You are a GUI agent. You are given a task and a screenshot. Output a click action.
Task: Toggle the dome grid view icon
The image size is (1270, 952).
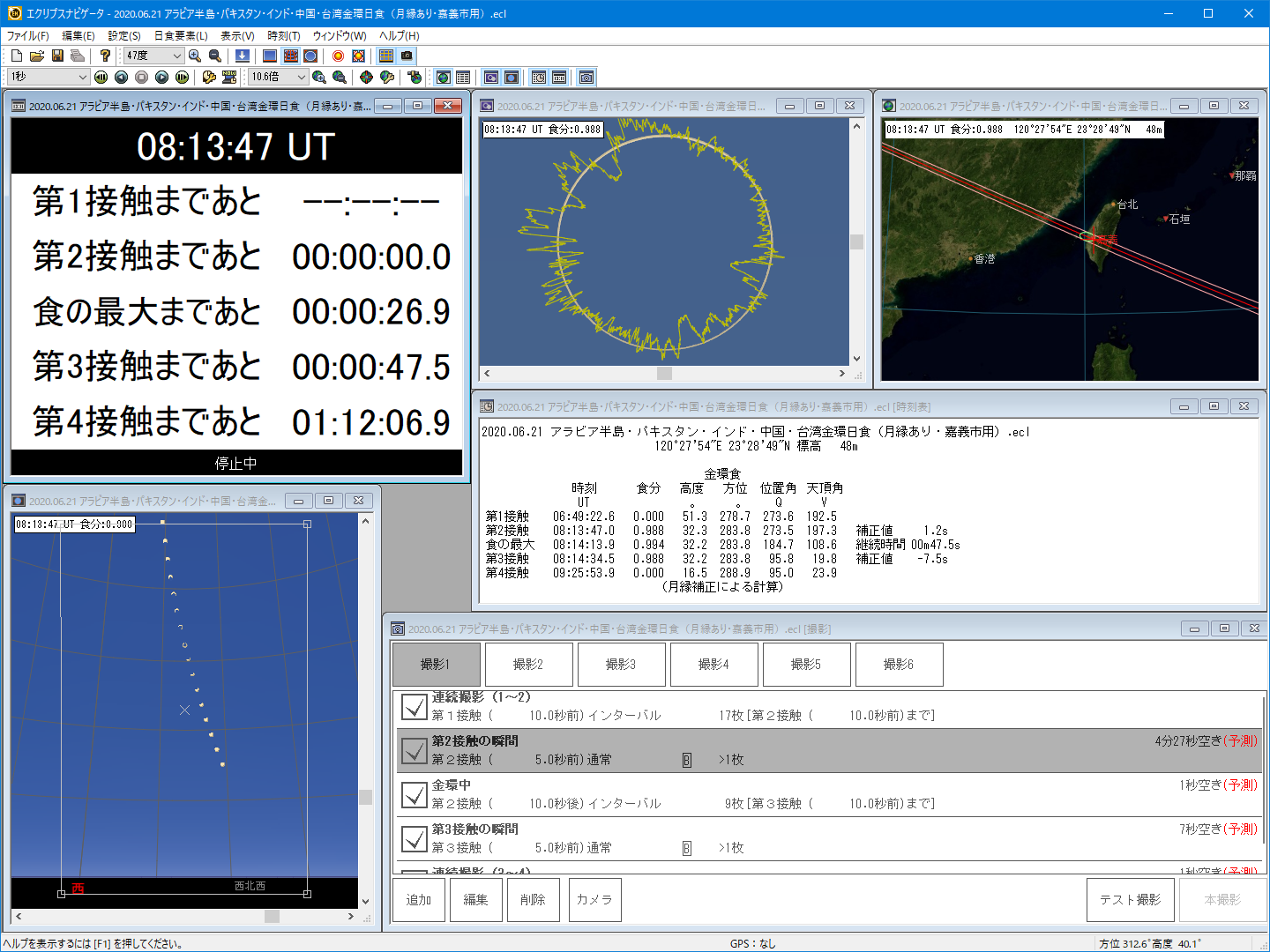click(x=290, y=56)
